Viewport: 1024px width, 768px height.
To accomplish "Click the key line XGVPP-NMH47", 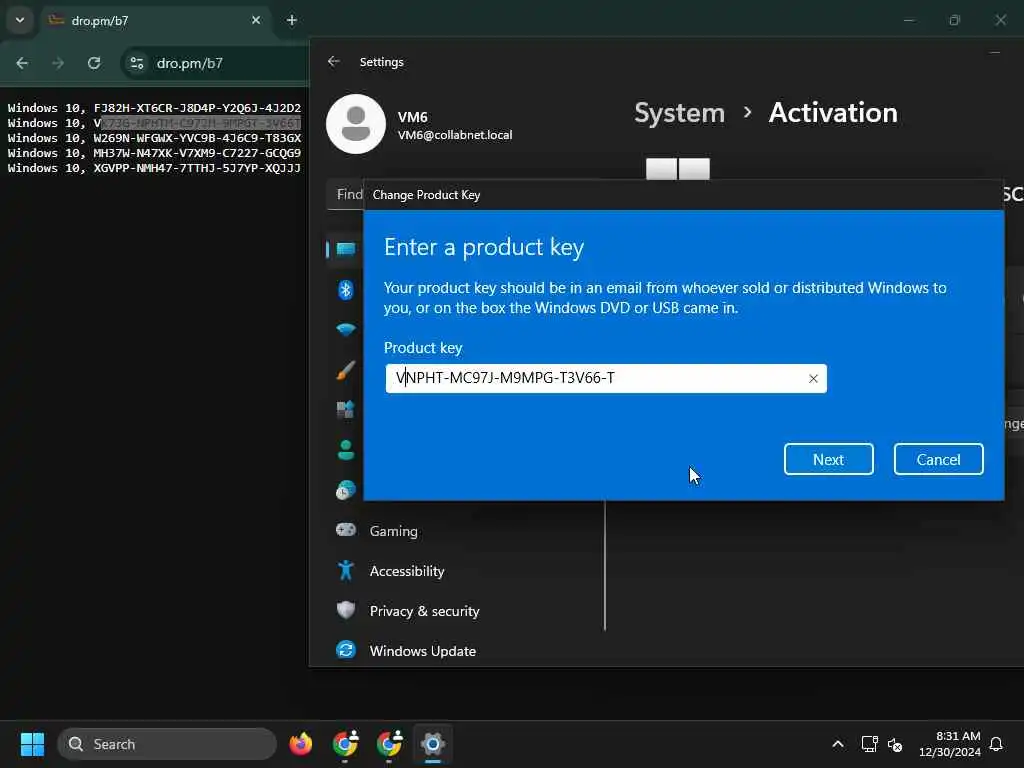I will 154,168.
